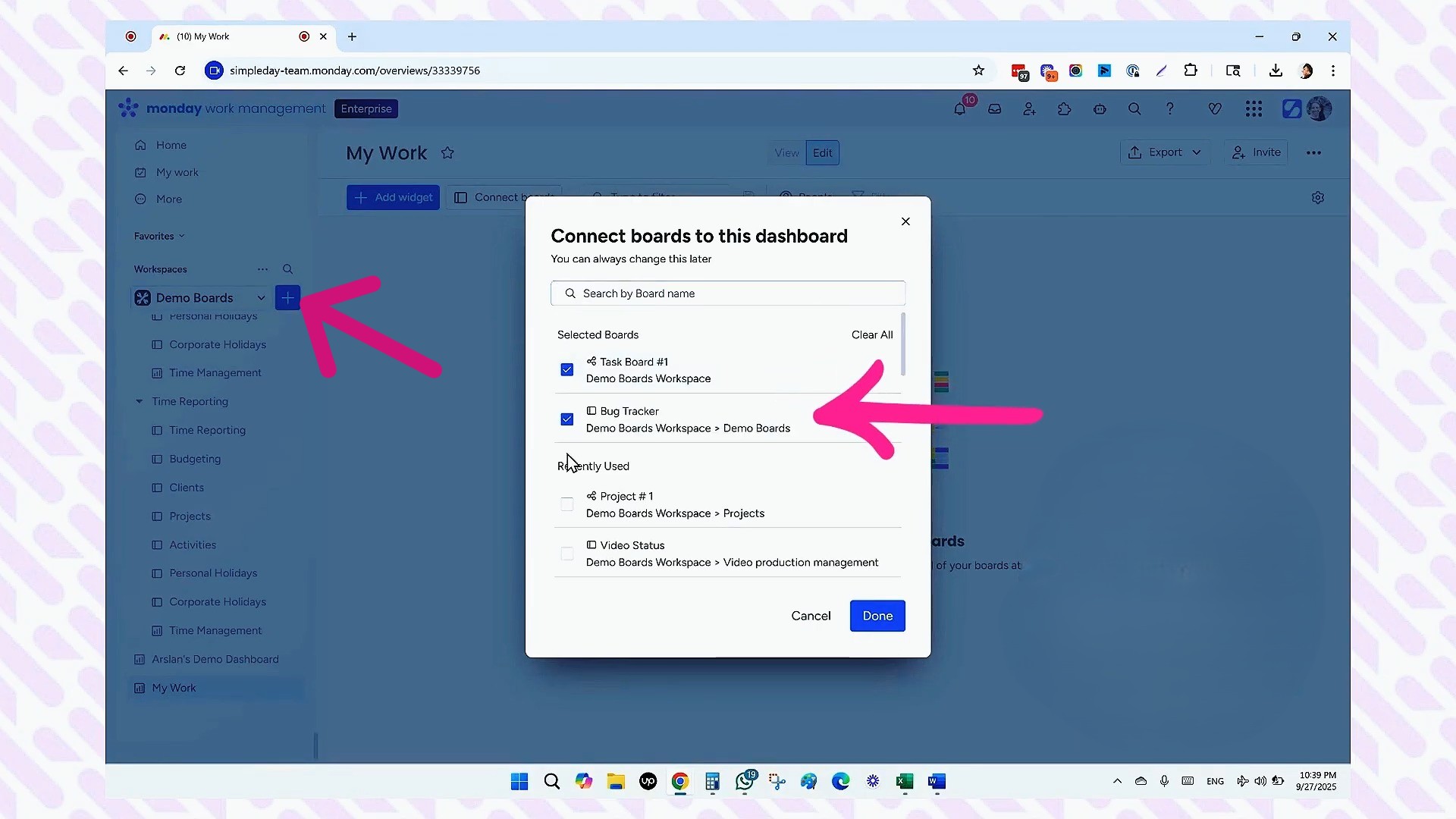
Task: Open the help question mark icon
Action: (1169, 109)
